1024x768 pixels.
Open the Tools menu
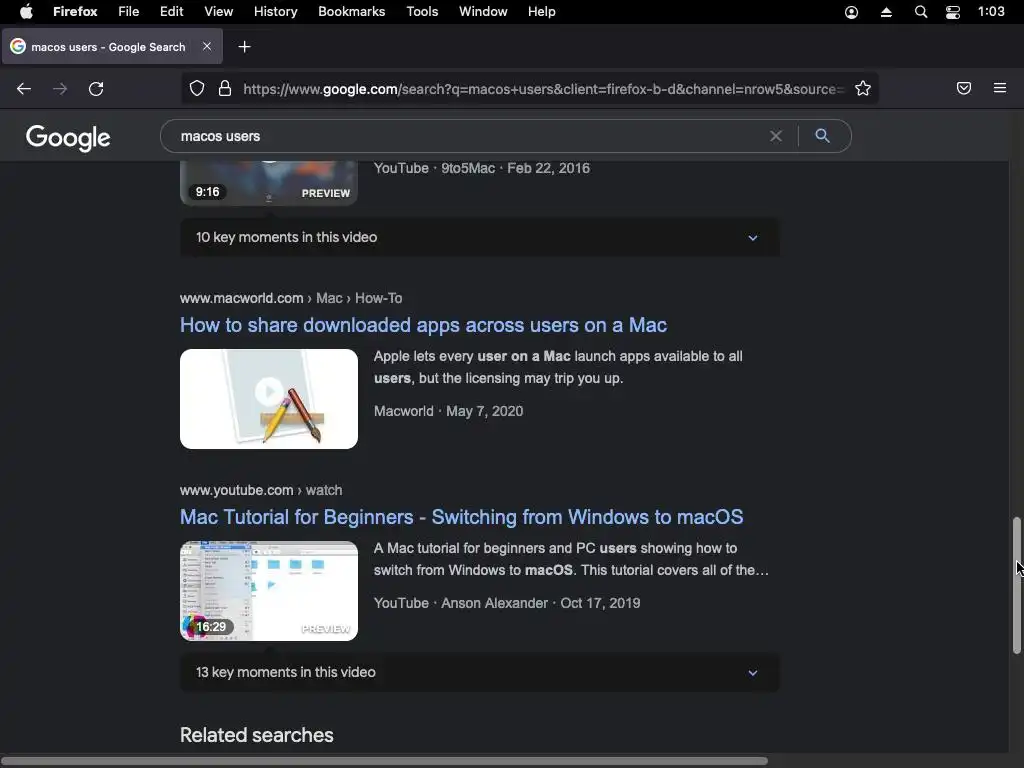click(422, 12)
